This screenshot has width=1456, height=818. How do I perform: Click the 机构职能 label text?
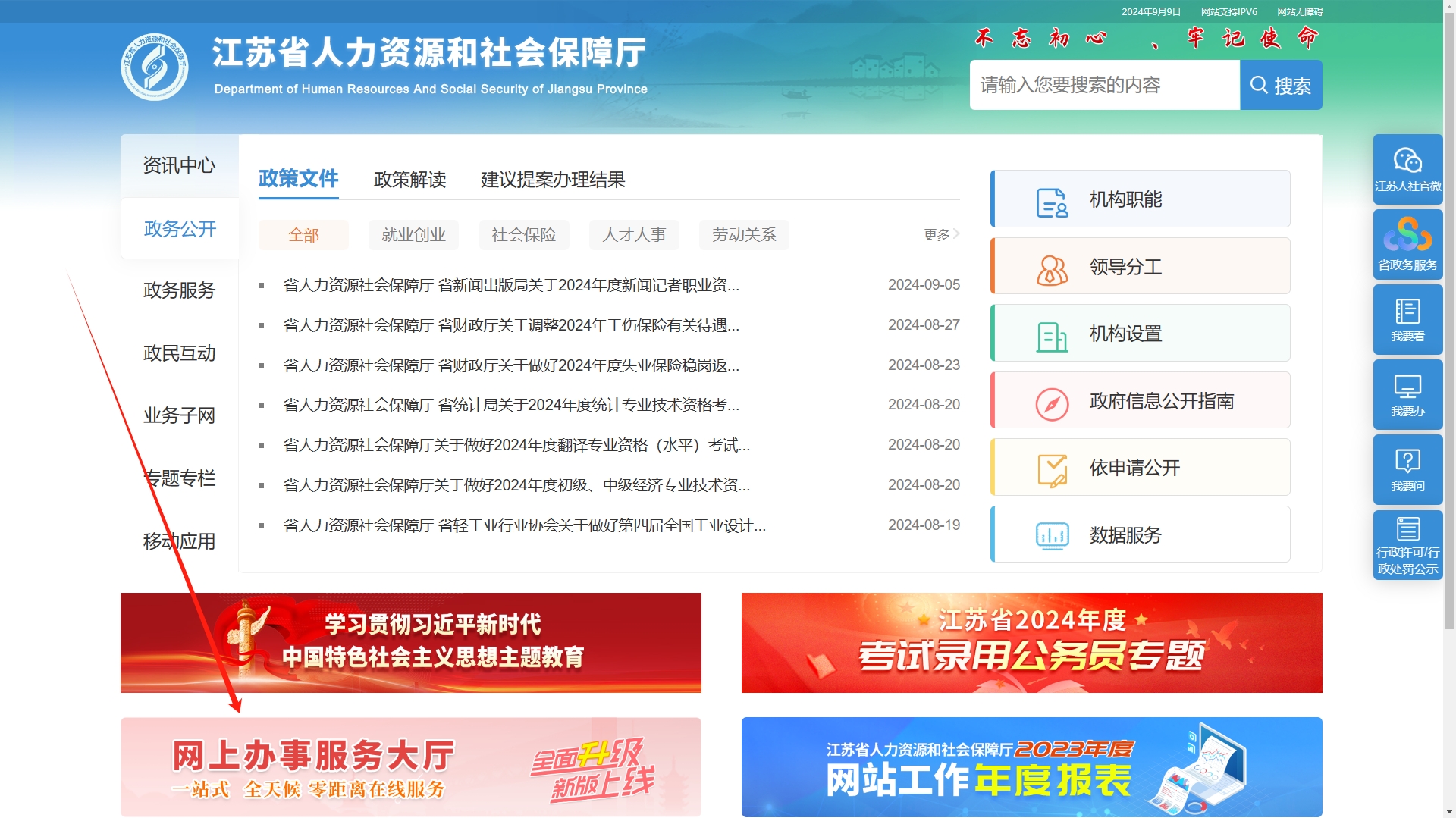click(x=1125, y=199)
